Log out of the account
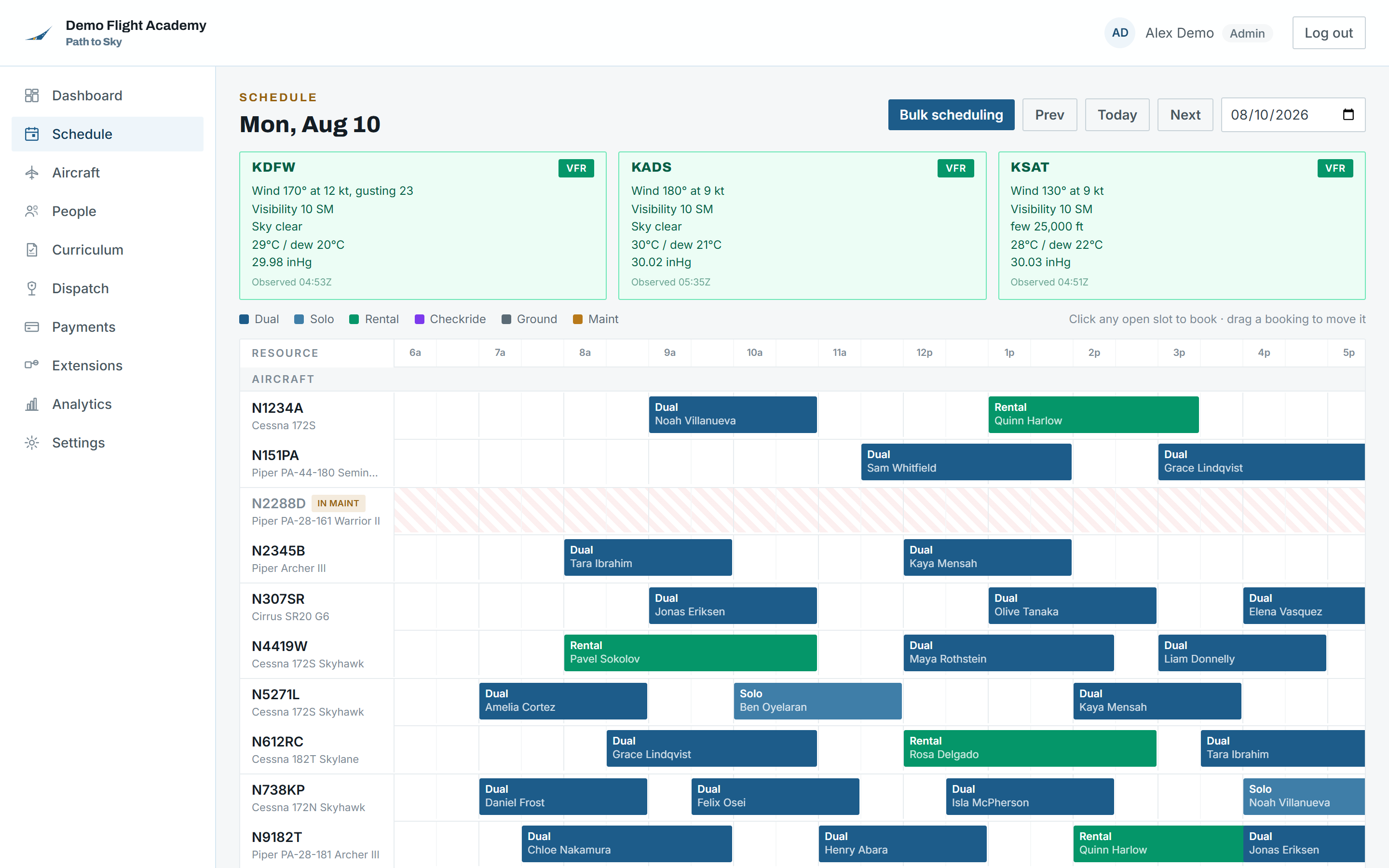This screenshot has width=1389, height=868. tap(1328, 33)
